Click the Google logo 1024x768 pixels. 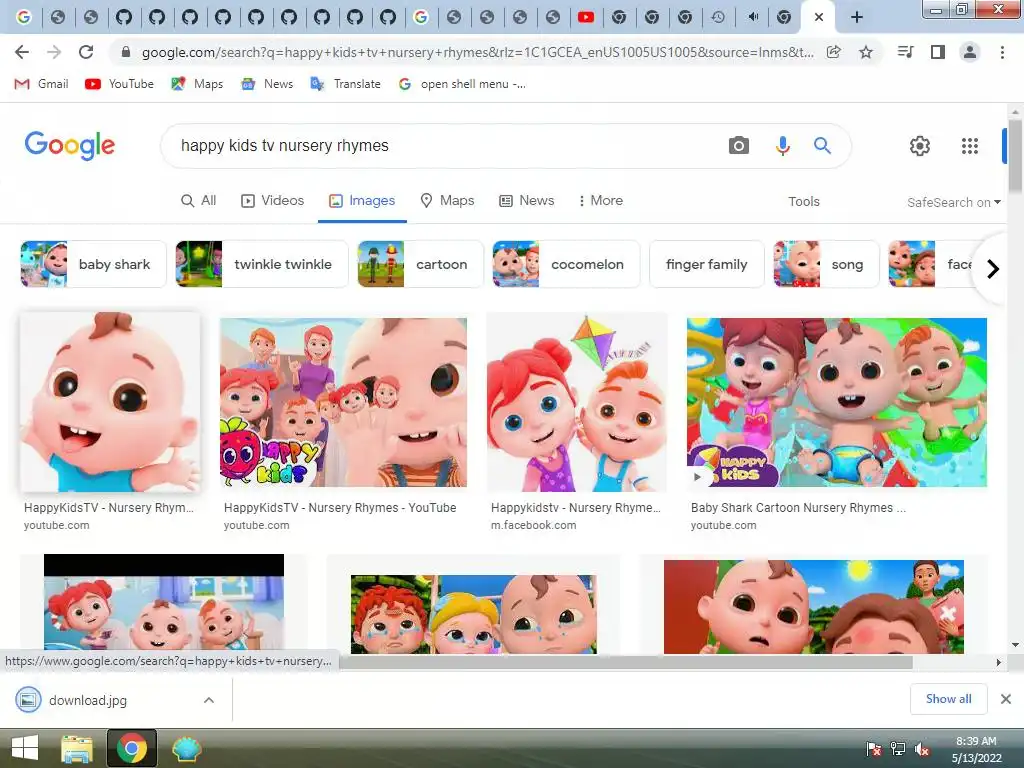tap(70, 145)
